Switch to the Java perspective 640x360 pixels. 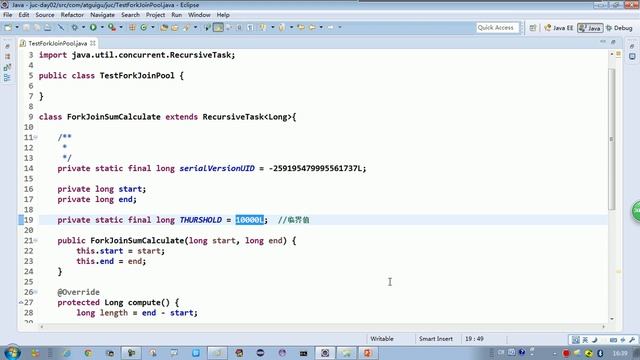[590, 28]
